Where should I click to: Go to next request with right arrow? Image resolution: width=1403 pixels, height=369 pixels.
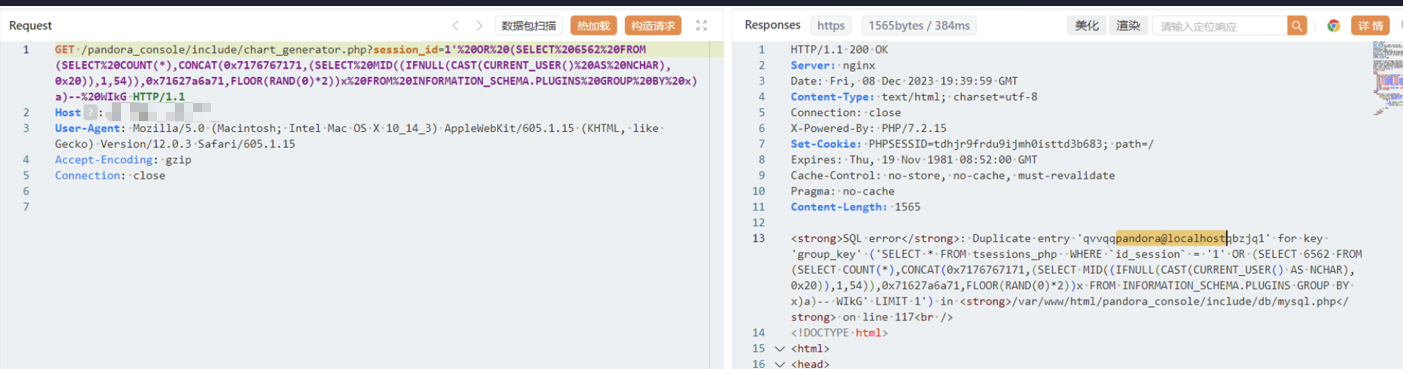point(479,25)
